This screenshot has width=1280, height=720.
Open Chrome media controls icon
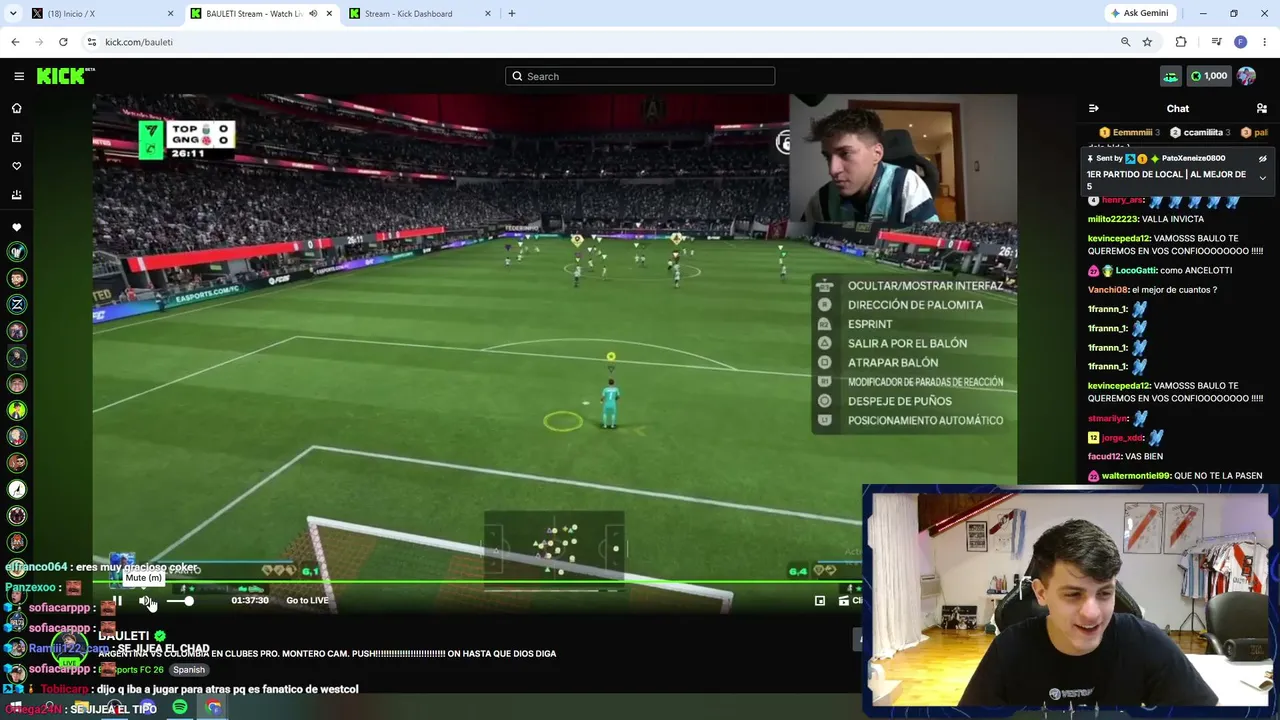tap(1216, 42)
